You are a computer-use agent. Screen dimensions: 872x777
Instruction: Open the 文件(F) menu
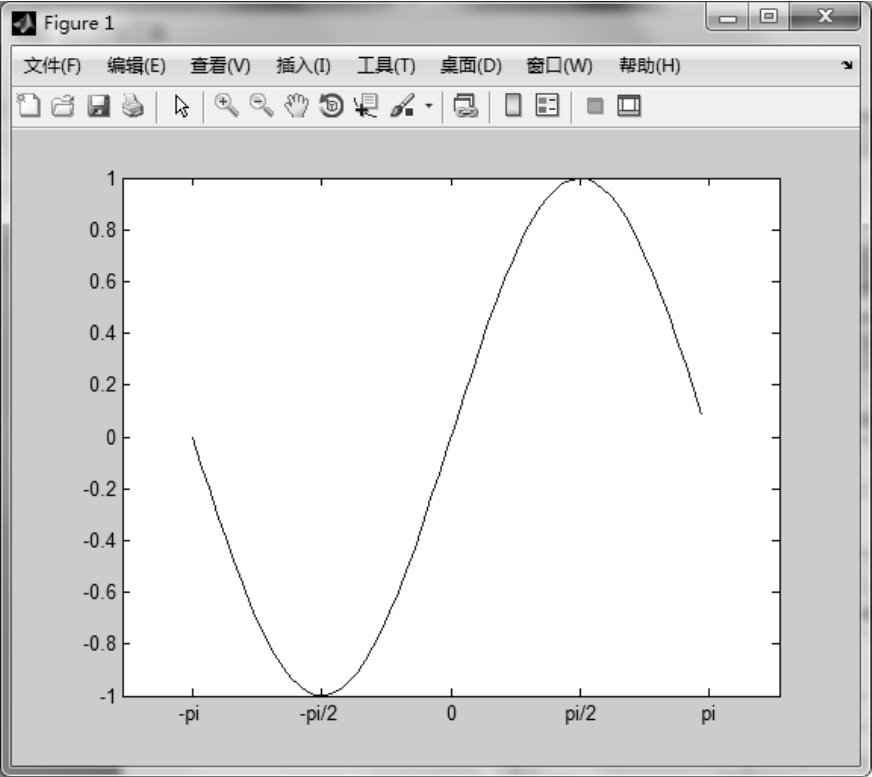point(52,66)
